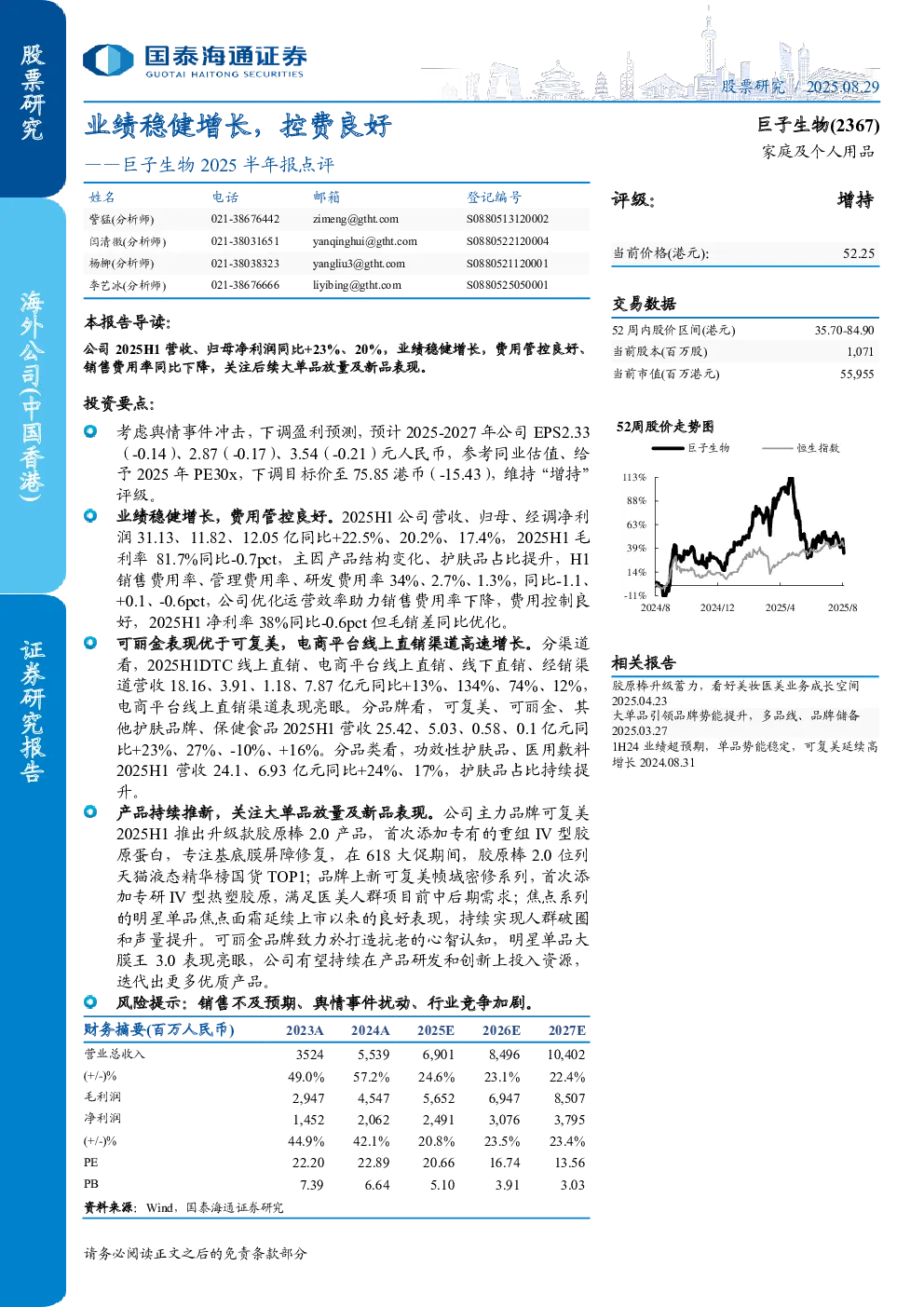
Task: Click PB 2027E value 3.03
Action: coord(573,1185)
